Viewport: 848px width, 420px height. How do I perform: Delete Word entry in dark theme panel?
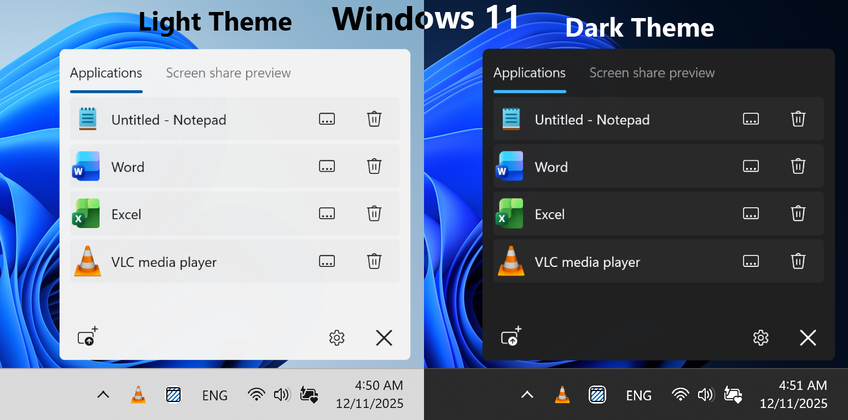click(798, 166)
